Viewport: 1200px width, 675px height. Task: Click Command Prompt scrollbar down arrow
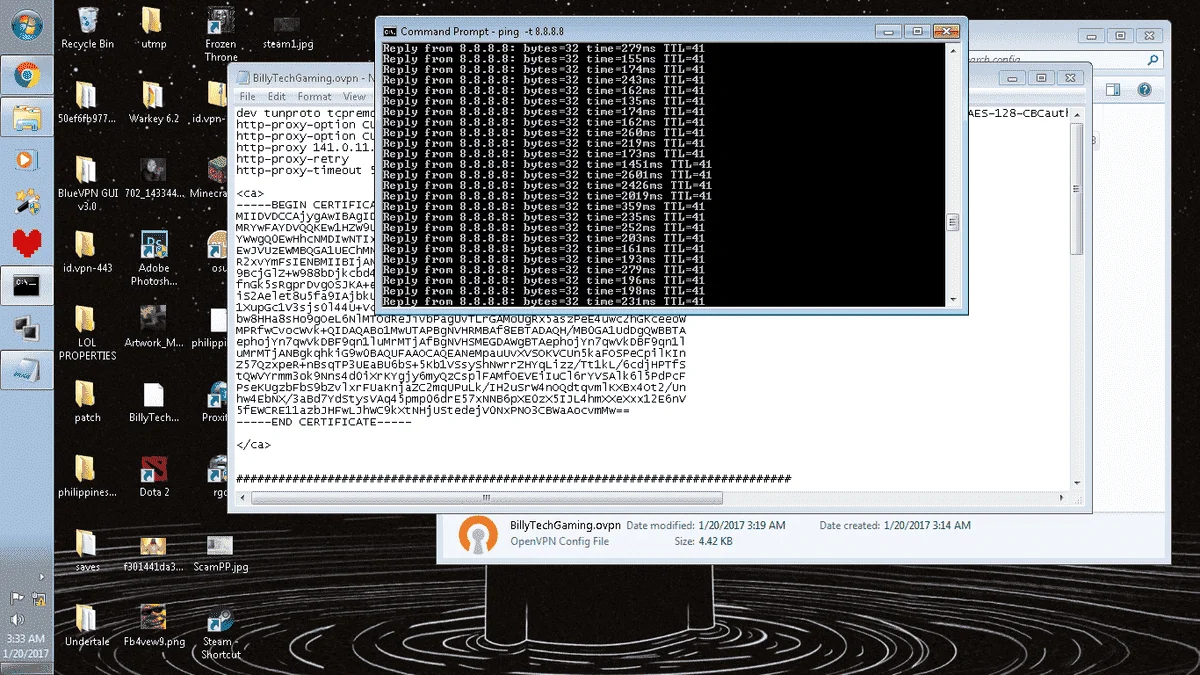pos(953,299)
